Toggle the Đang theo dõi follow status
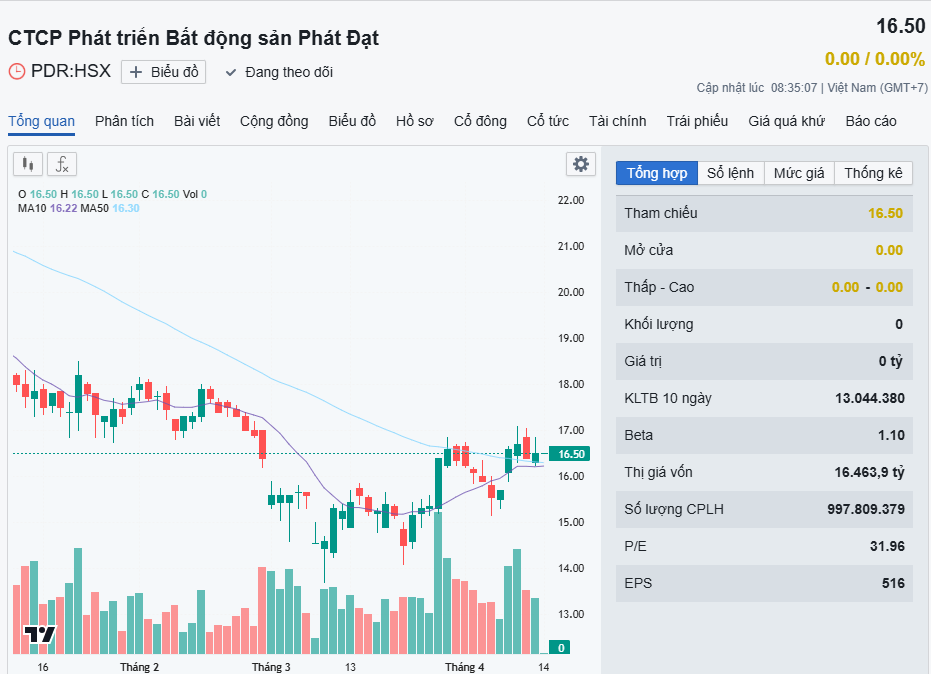The image size is (931, 674). tap(288, 72)
